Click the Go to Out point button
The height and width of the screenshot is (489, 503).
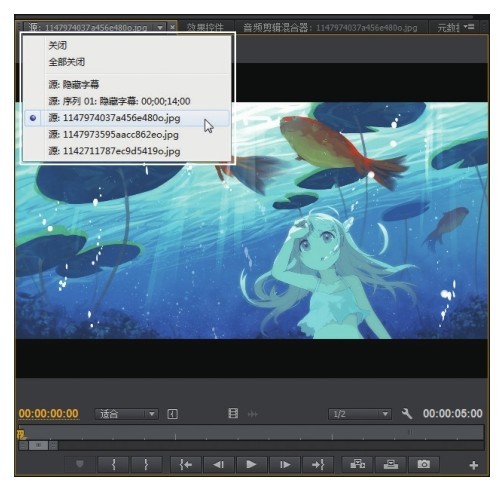(318, 464)
